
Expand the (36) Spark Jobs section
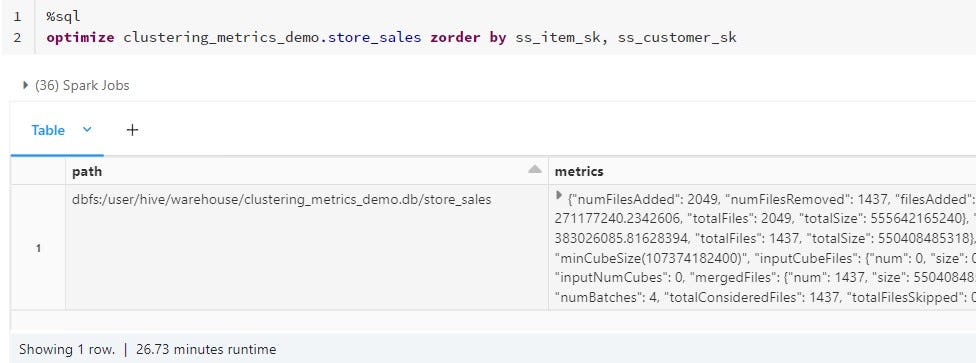tap(26, 85)
